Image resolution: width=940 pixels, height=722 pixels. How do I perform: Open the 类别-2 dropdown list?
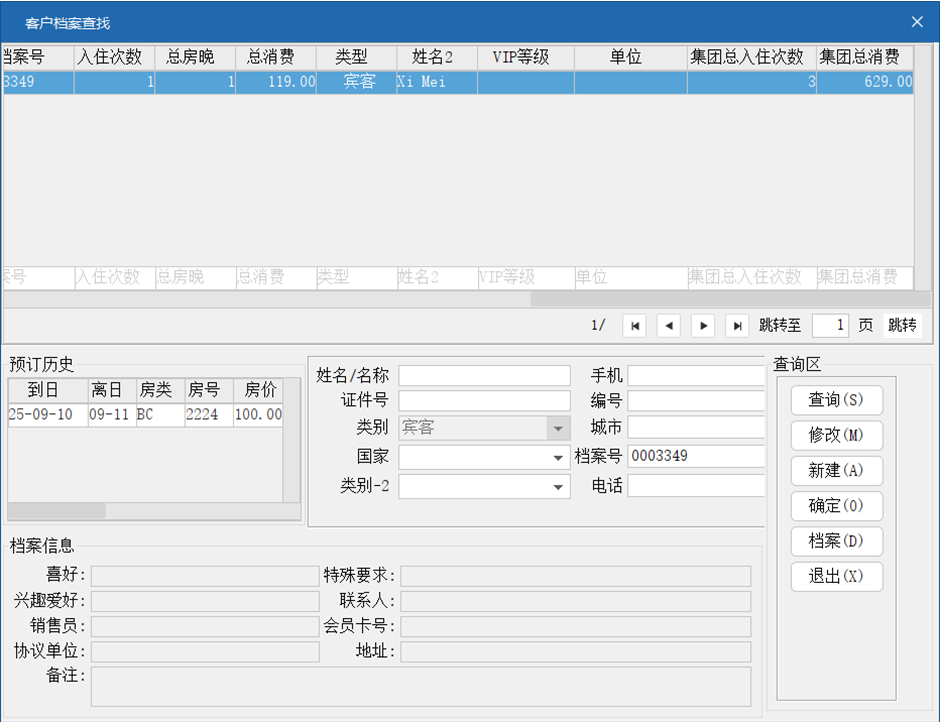tap(558, 487)
